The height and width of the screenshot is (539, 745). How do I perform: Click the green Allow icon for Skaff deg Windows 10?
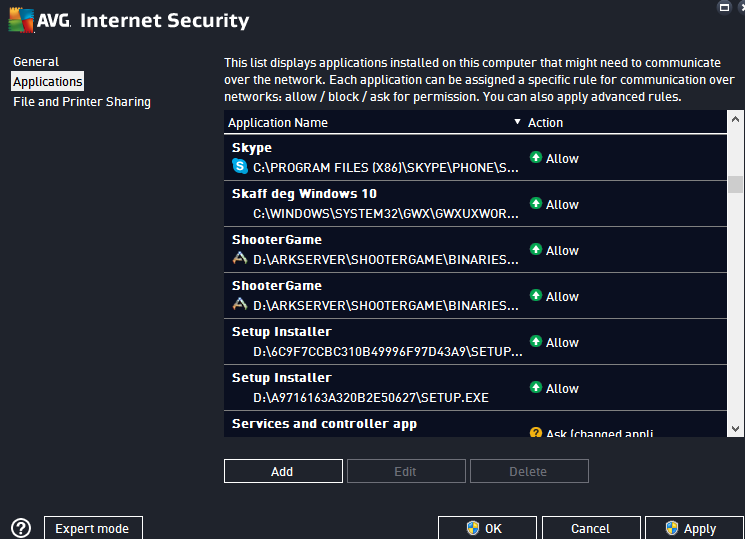(535, 204)
